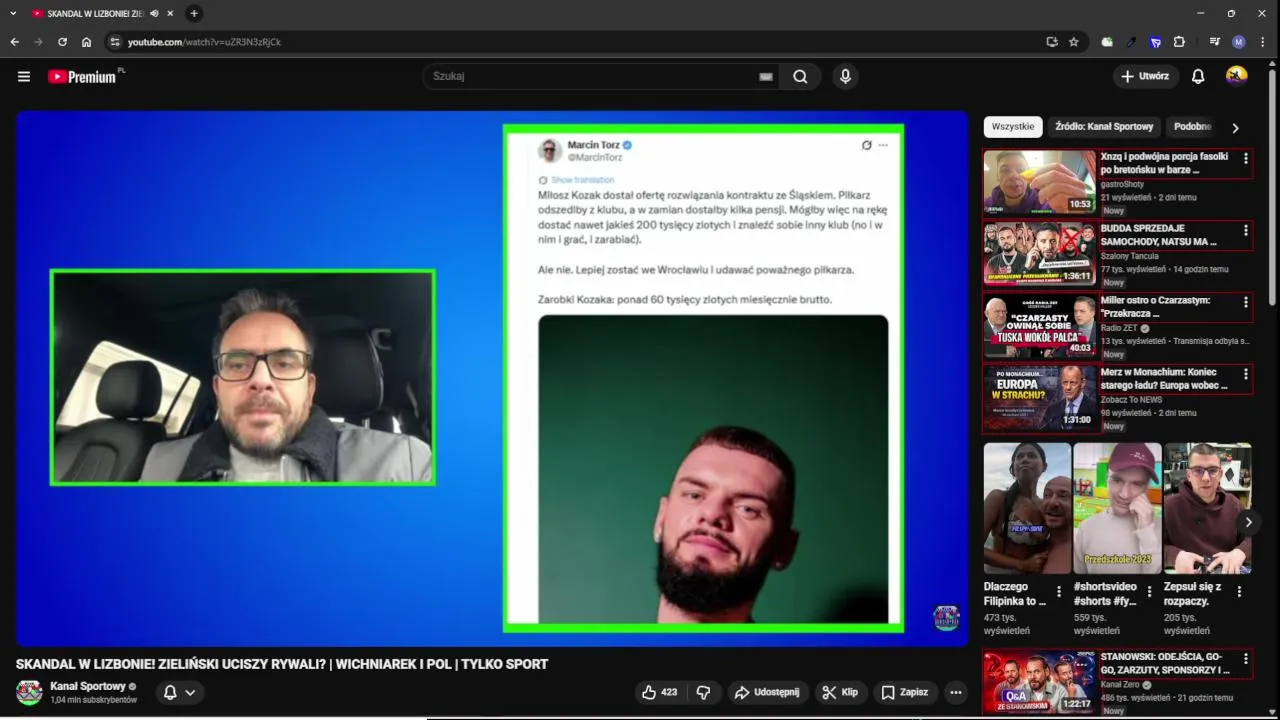Select the Wszystkie filter chip
Screen dimensions: 1280x720
[1013, 127]
